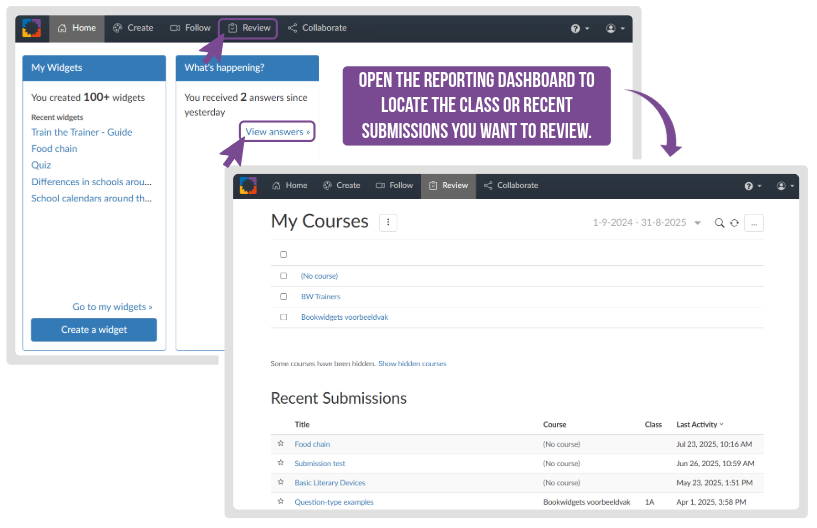
Task: Click date Jun 26, 2025, 10:59 AM
Action: coord(715,464)
